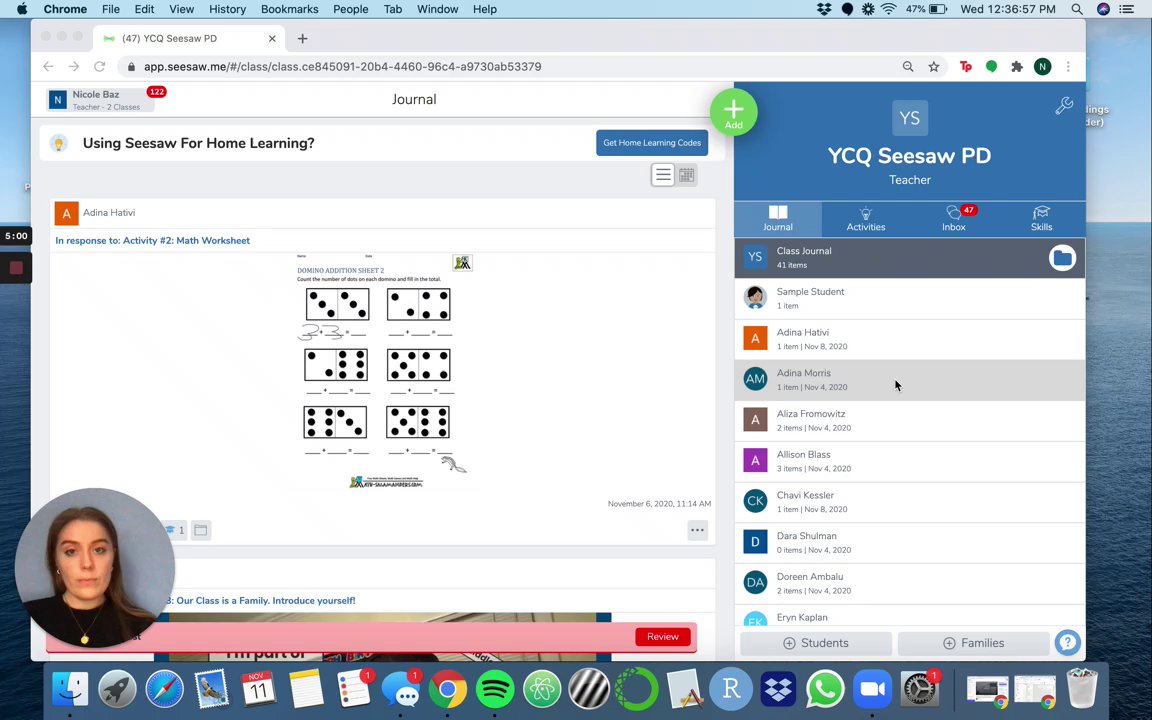This screenshot has width=1152, height=720.
Task: Select Allison Blass in student list
Action: (910, 461)
